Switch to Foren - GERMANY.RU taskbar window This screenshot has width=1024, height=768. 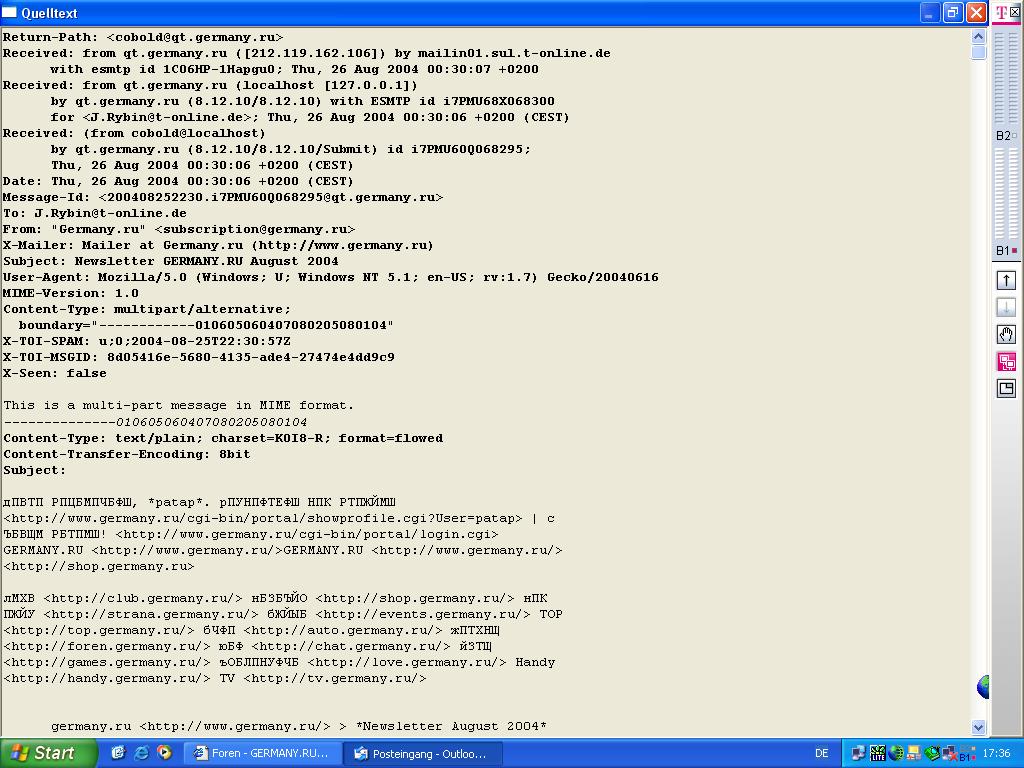tap(261, 754)
